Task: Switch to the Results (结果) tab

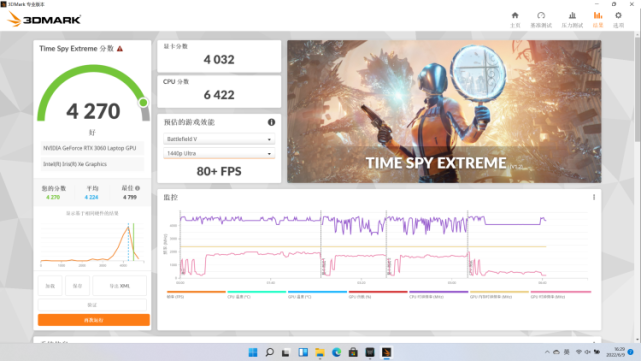Action: pyautogui.click(x=598, y=19)
